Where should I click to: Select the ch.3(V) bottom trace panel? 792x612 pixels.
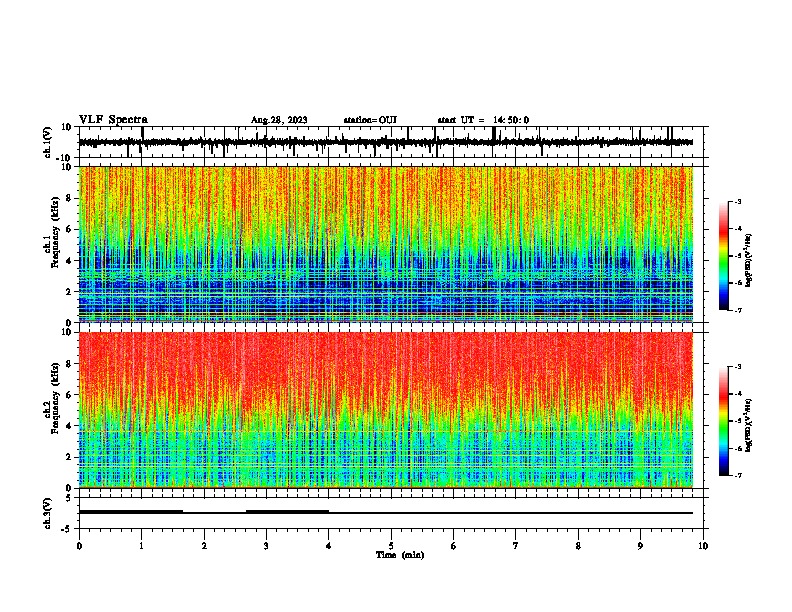coord(391,513)
